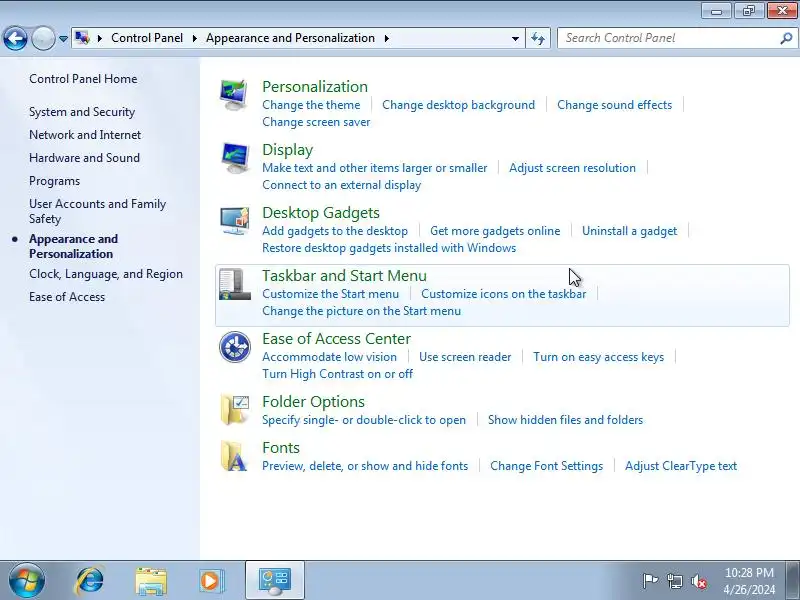800x600 pixels.
Task: Click the Personalization heading link
Action: [315, 87]
